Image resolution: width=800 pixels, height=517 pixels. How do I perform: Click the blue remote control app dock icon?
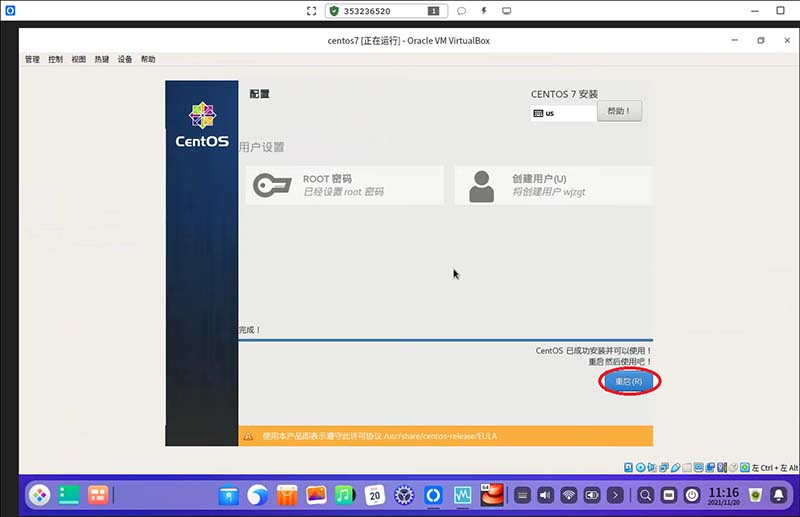pos(433,495)
